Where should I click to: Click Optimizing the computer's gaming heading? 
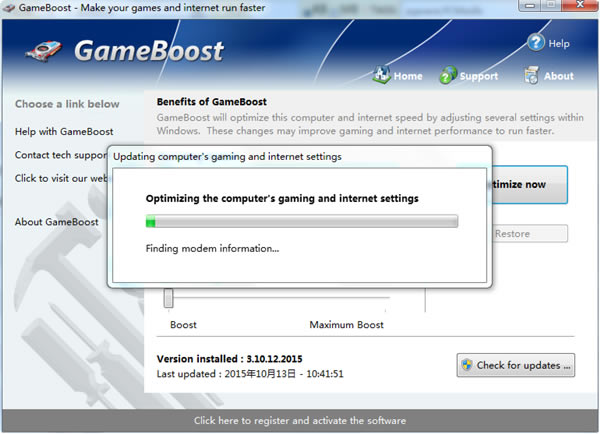[282, 198]
